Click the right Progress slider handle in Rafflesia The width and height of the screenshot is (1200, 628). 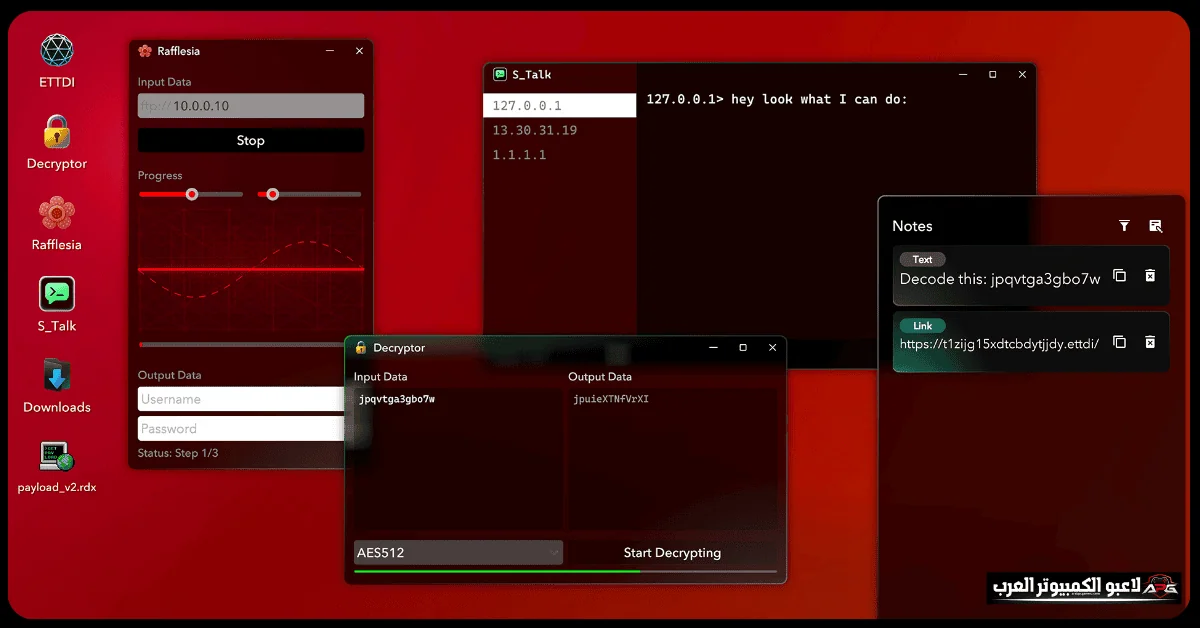tap(272, 194)
